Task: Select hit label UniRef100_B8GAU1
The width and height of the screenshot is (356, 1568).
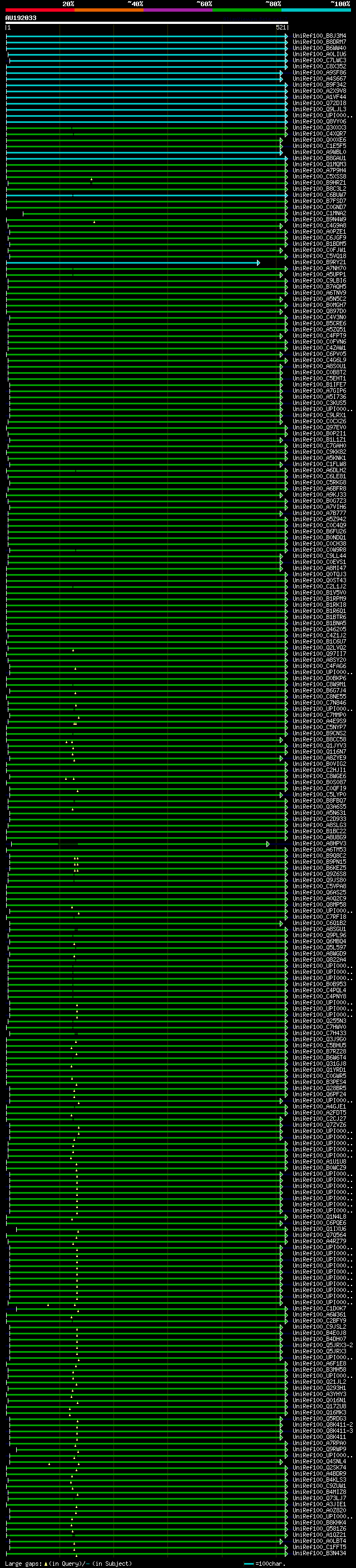Action: point(319,159)
